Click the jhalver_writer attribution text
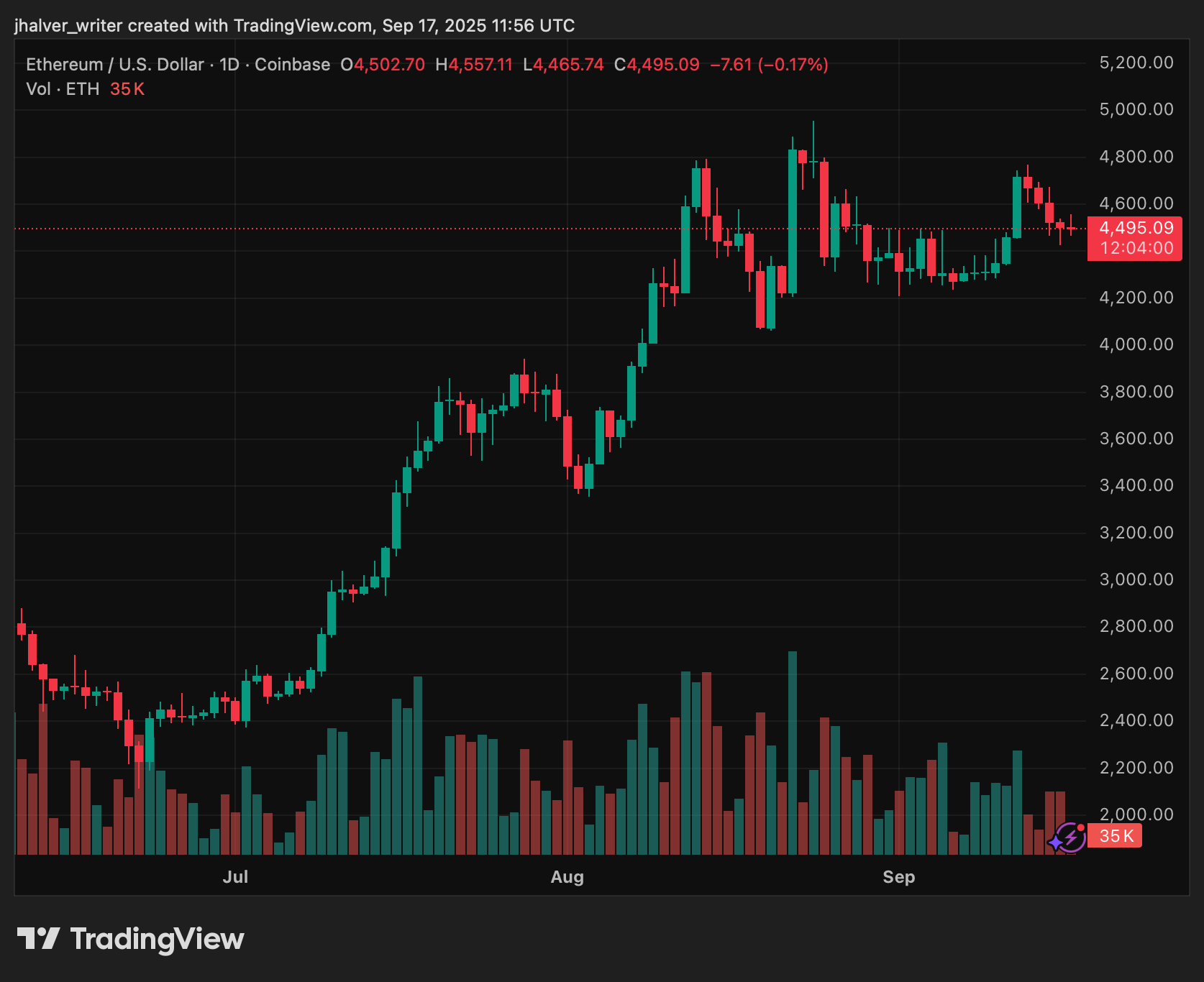The height and width of the screenshot is (982, 1204). [x=69, y=25]
